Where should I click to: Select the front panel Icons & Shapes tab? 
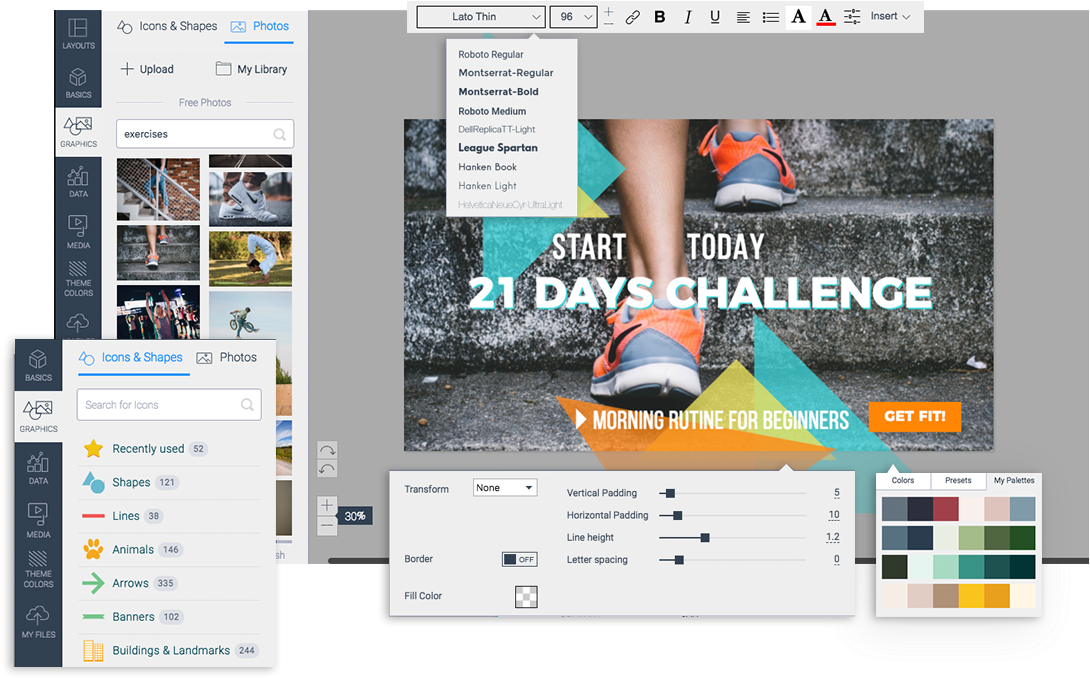coord(131,357)
